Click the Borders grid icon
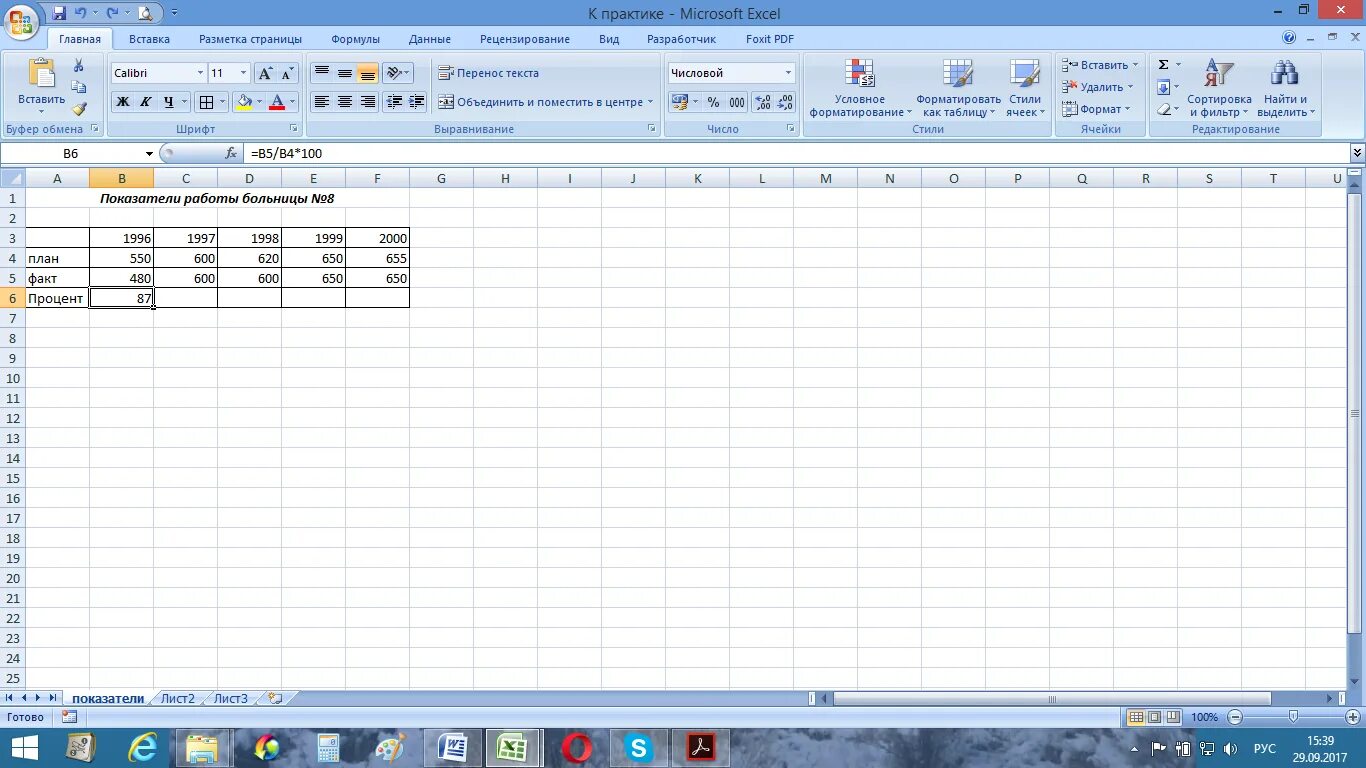The width and height of the screenshot is (1366, 768). click(x=205, y=102)
